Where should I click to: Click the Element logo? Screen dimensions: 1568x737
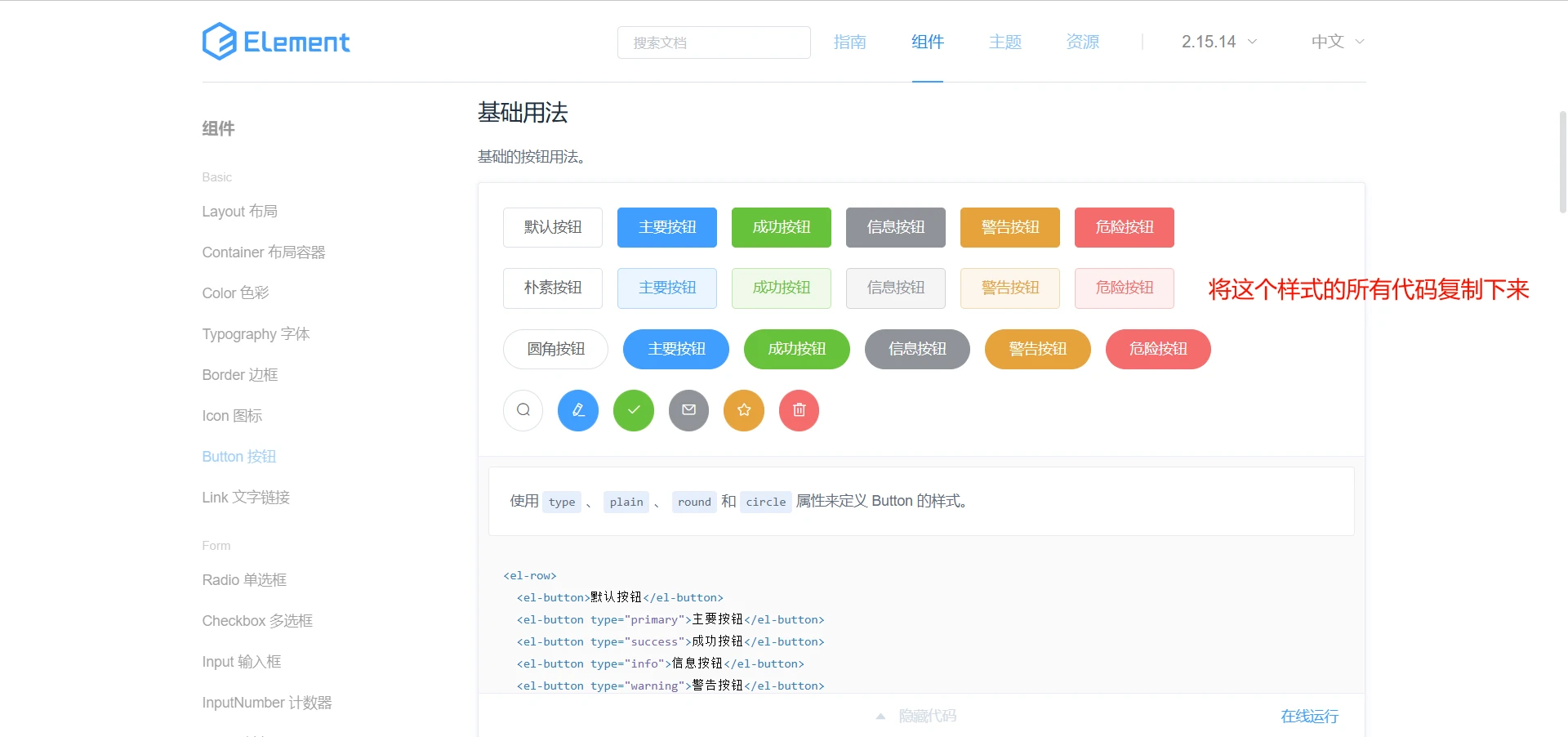[276, 42]
